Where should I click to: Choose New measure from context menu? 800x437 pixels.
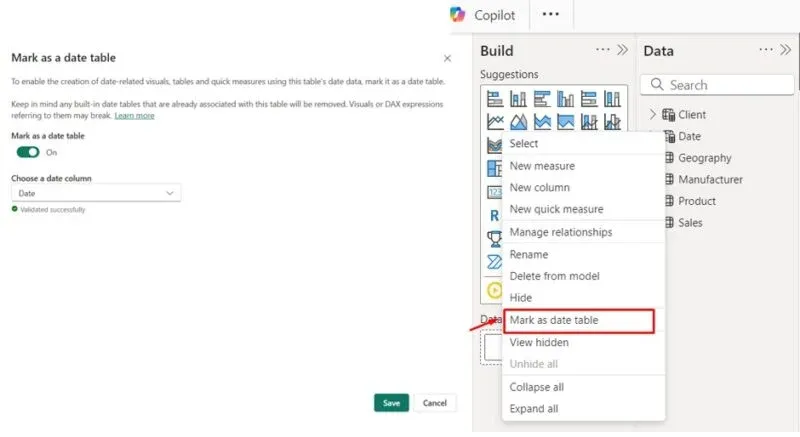pyautogui.click(x=583, y=166)
